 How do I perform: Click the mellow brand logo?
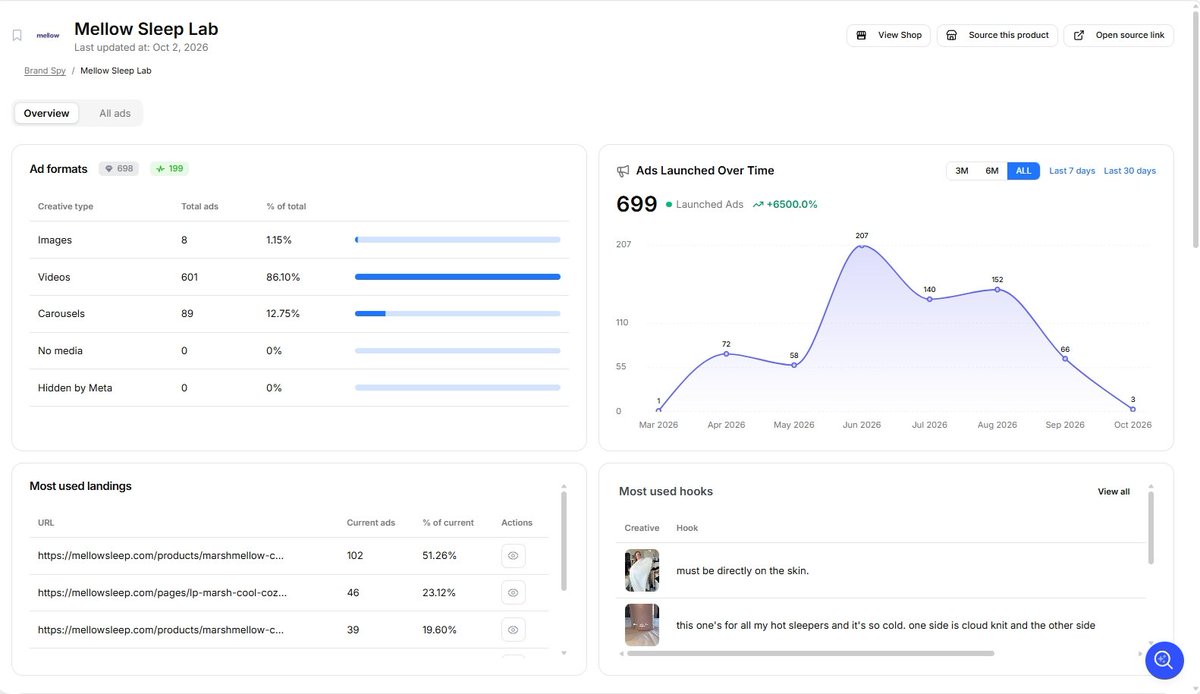tap(48, 35)
